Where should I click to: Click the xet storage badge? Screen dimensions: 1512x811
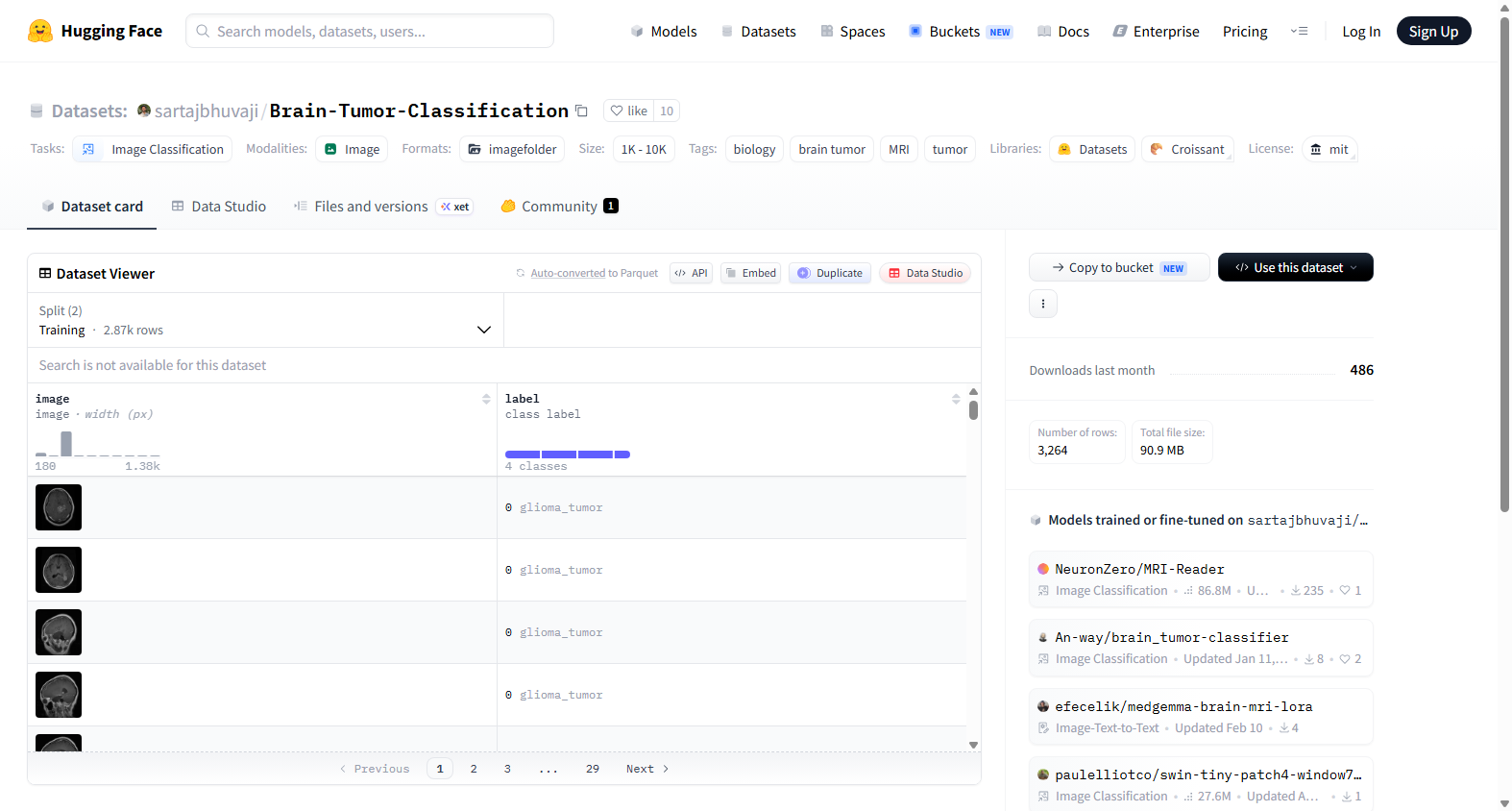pyautogui.click(x=455, y=207)
